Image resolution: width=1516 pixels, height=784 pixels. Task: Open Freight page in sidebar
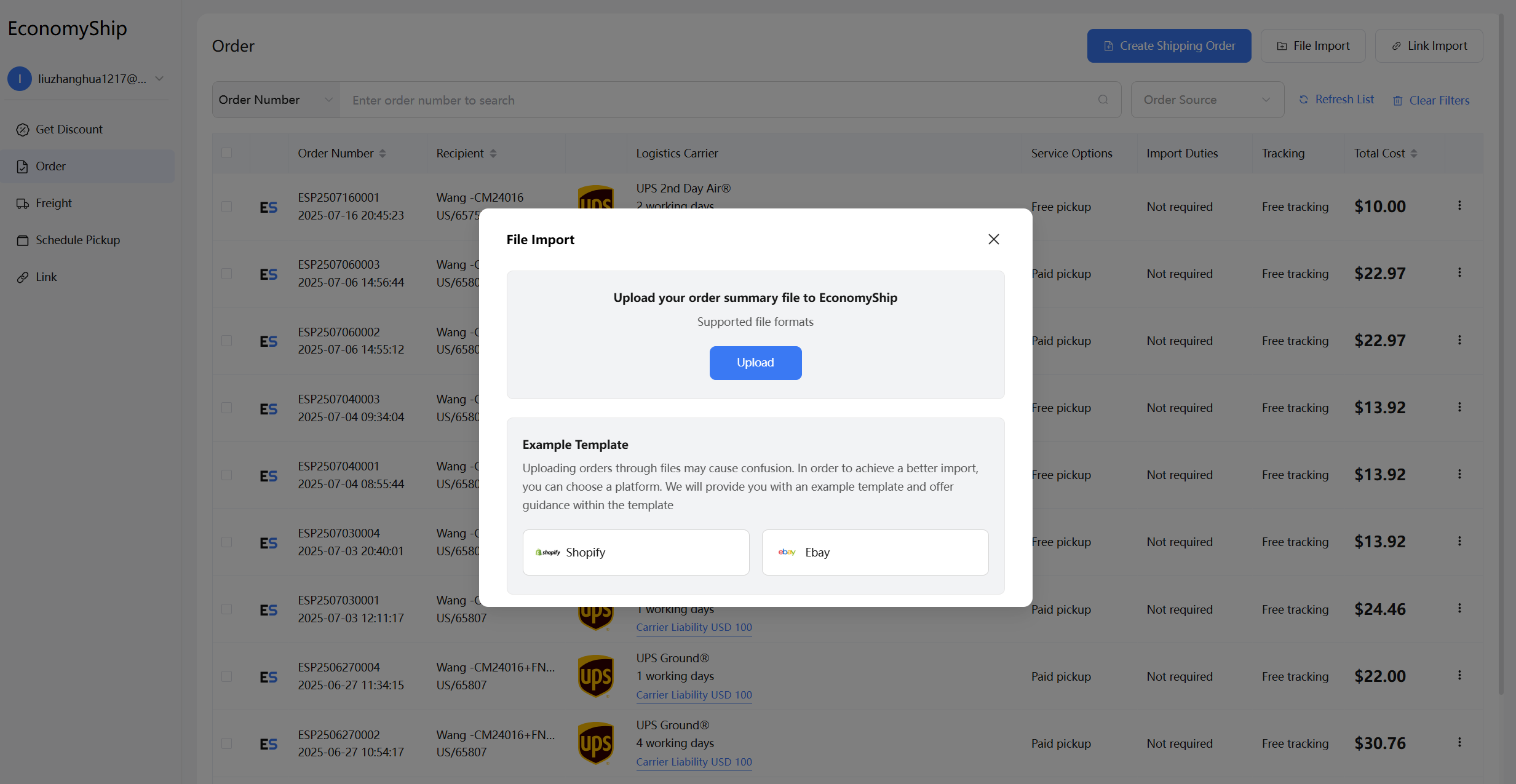coord(54,203)
